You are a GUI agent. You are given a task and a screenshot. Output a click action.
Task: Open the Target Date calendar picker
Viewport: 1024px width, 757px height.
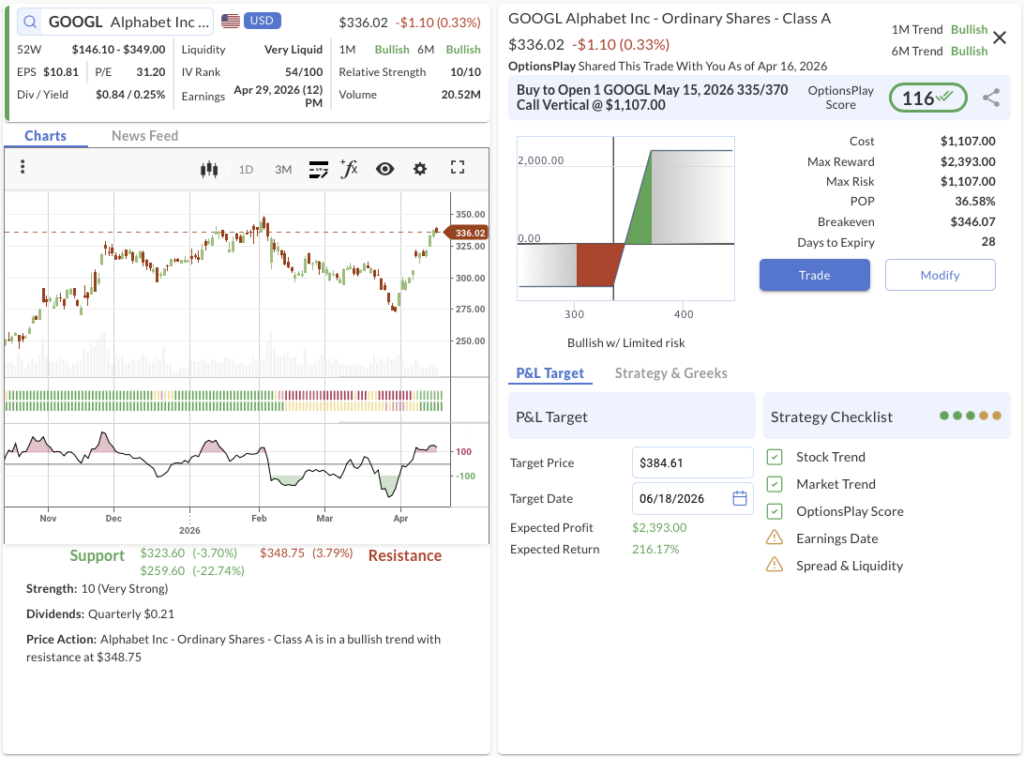click(x=740, y=498)
